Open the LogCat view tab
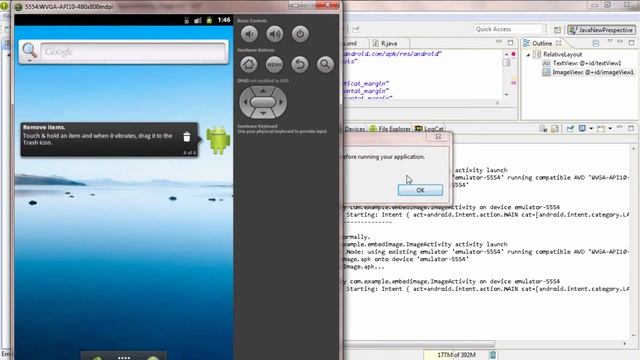 (429, 129)
